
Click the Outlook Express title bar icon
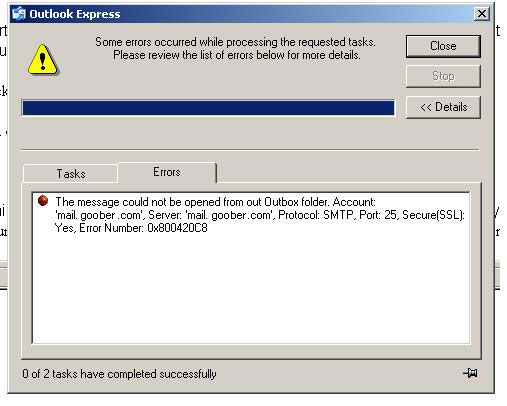click(x=19, y=14)
